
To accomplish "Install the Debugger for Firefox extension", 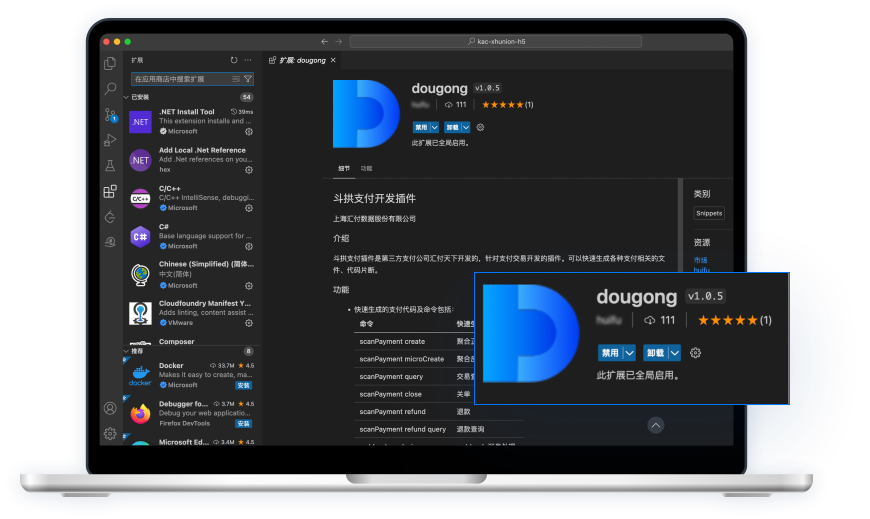I will [244, 424].
